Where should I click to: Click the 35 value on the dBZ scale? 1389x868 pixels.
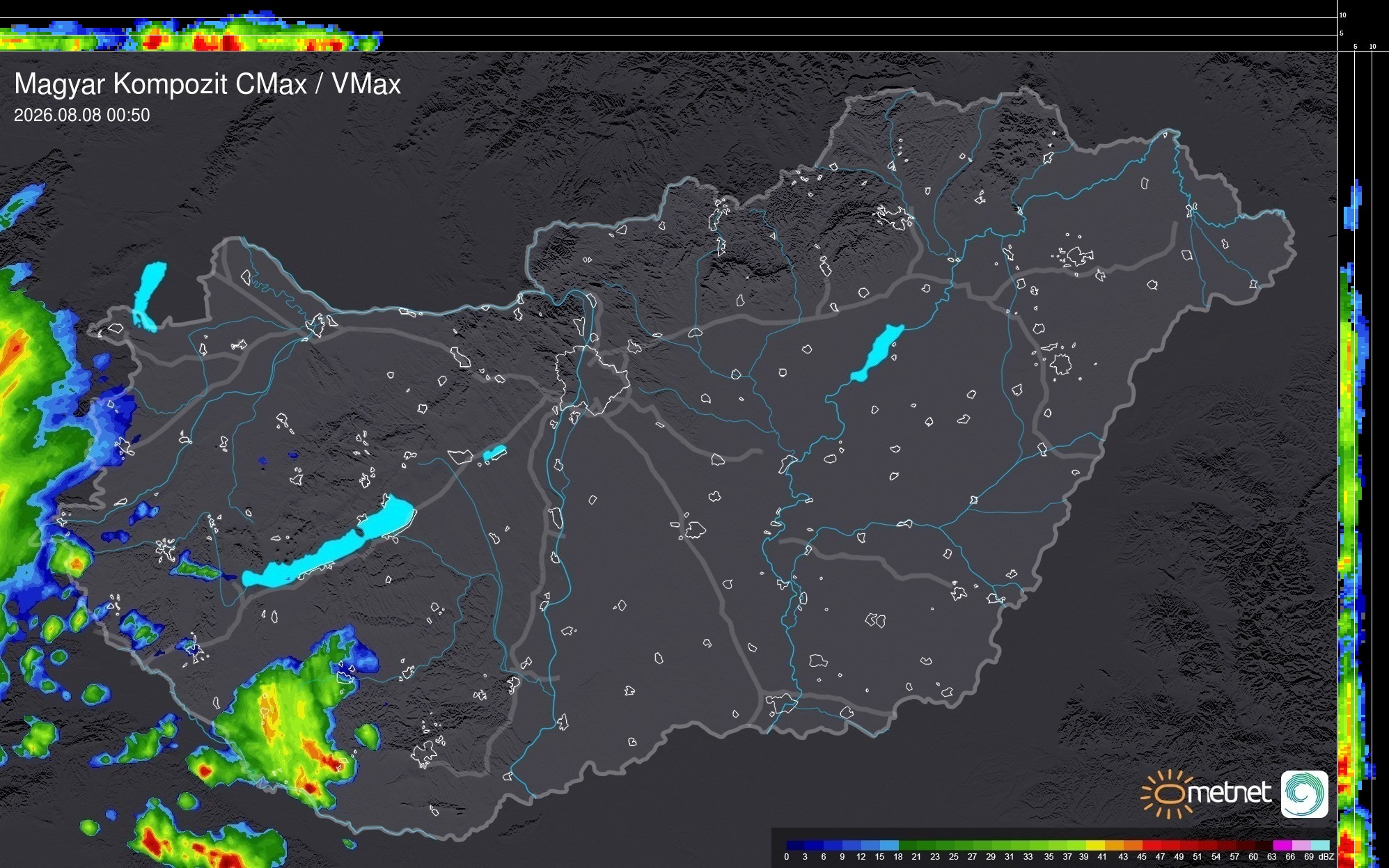tap(1049, 857)
